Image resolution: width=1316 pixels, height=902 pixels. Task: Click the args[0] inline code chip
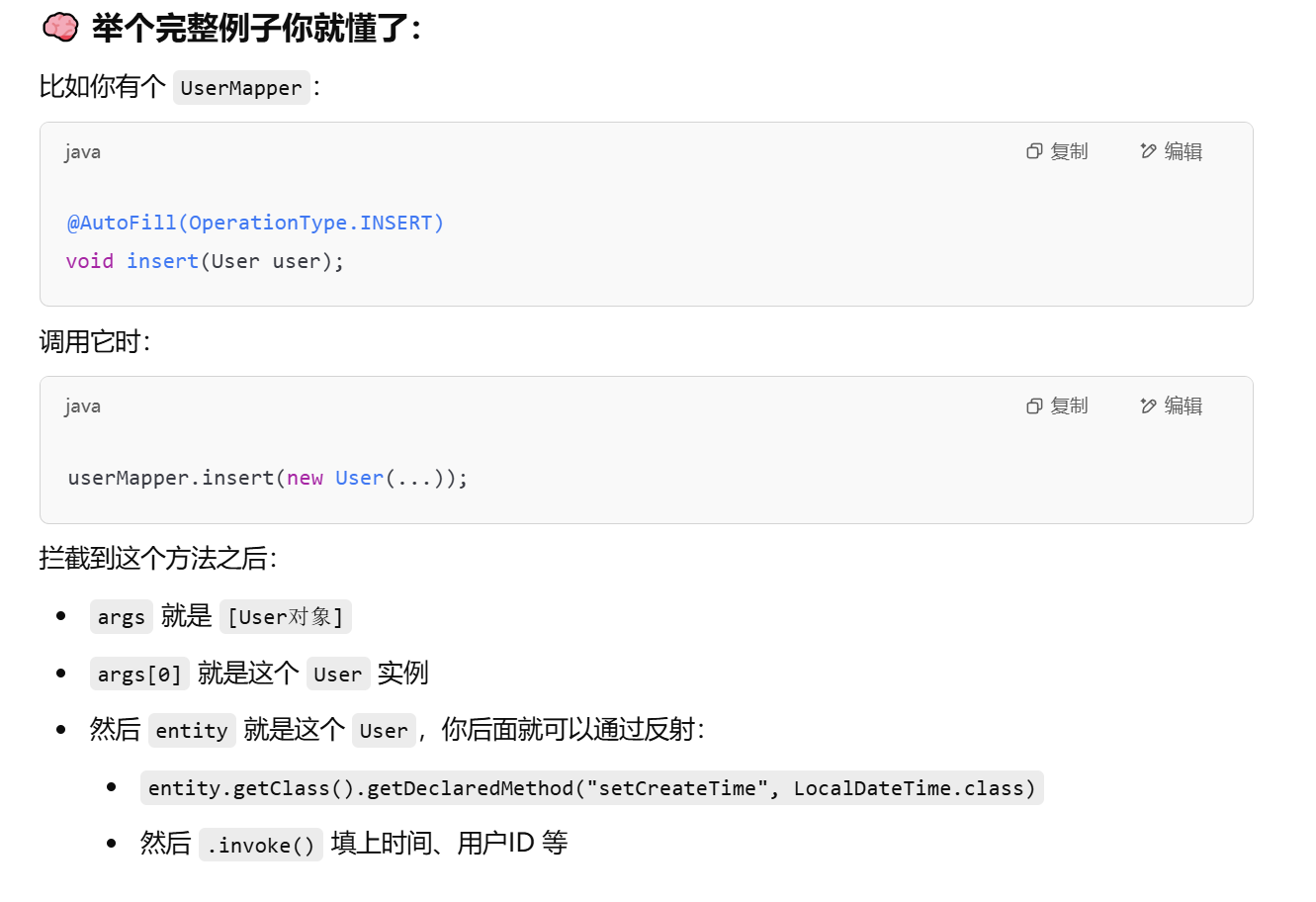point(138,674)
